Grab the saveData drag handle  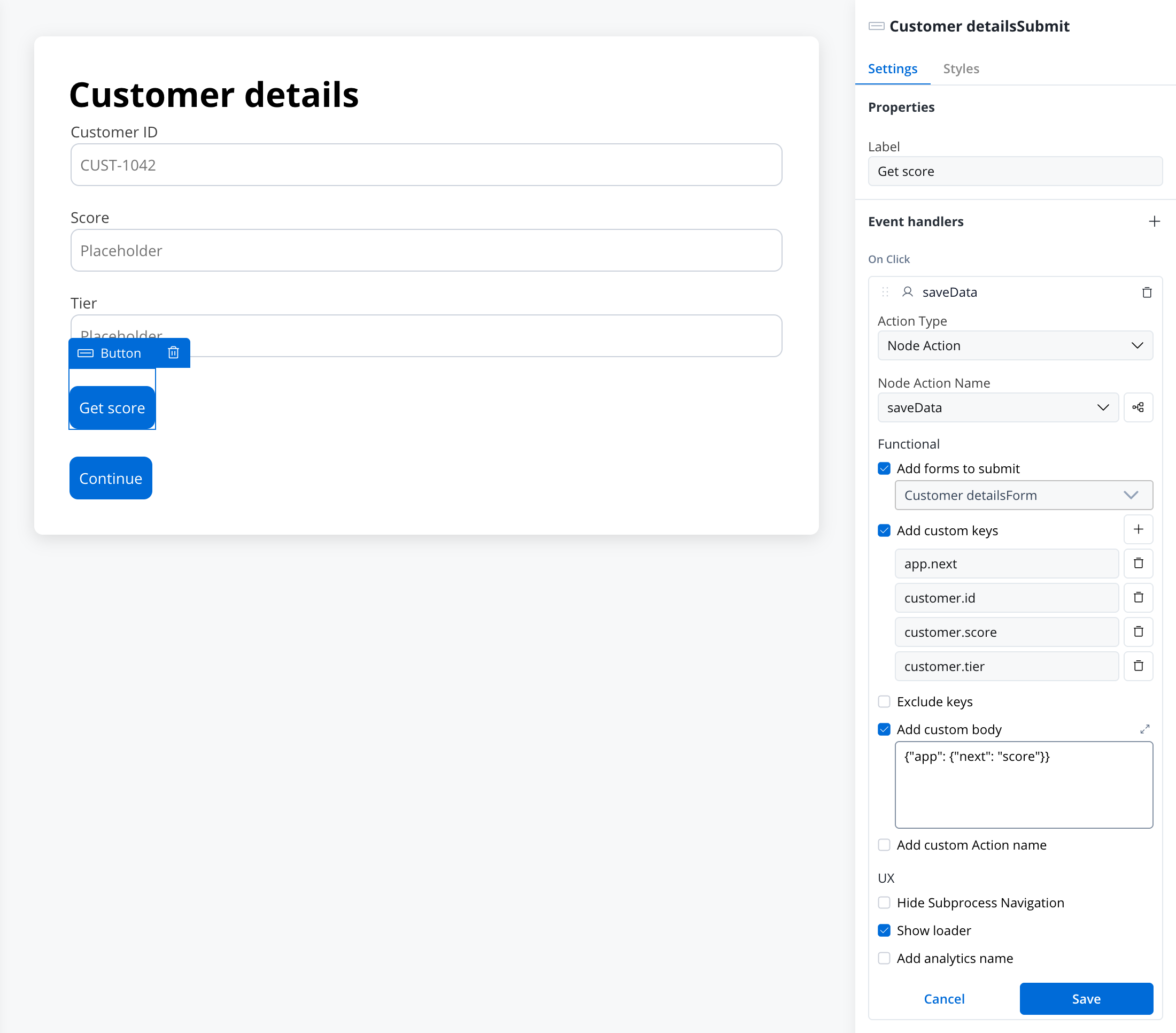pos(885,292)
